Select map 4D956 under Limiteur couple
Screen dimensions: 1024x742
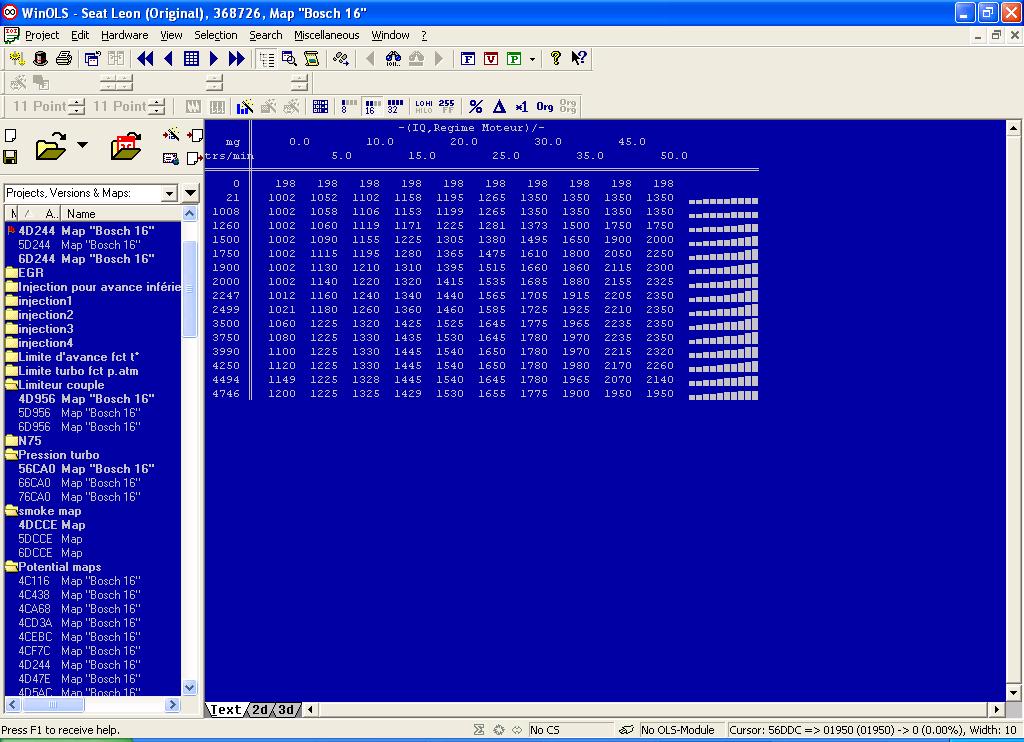[x=86, y=399]
